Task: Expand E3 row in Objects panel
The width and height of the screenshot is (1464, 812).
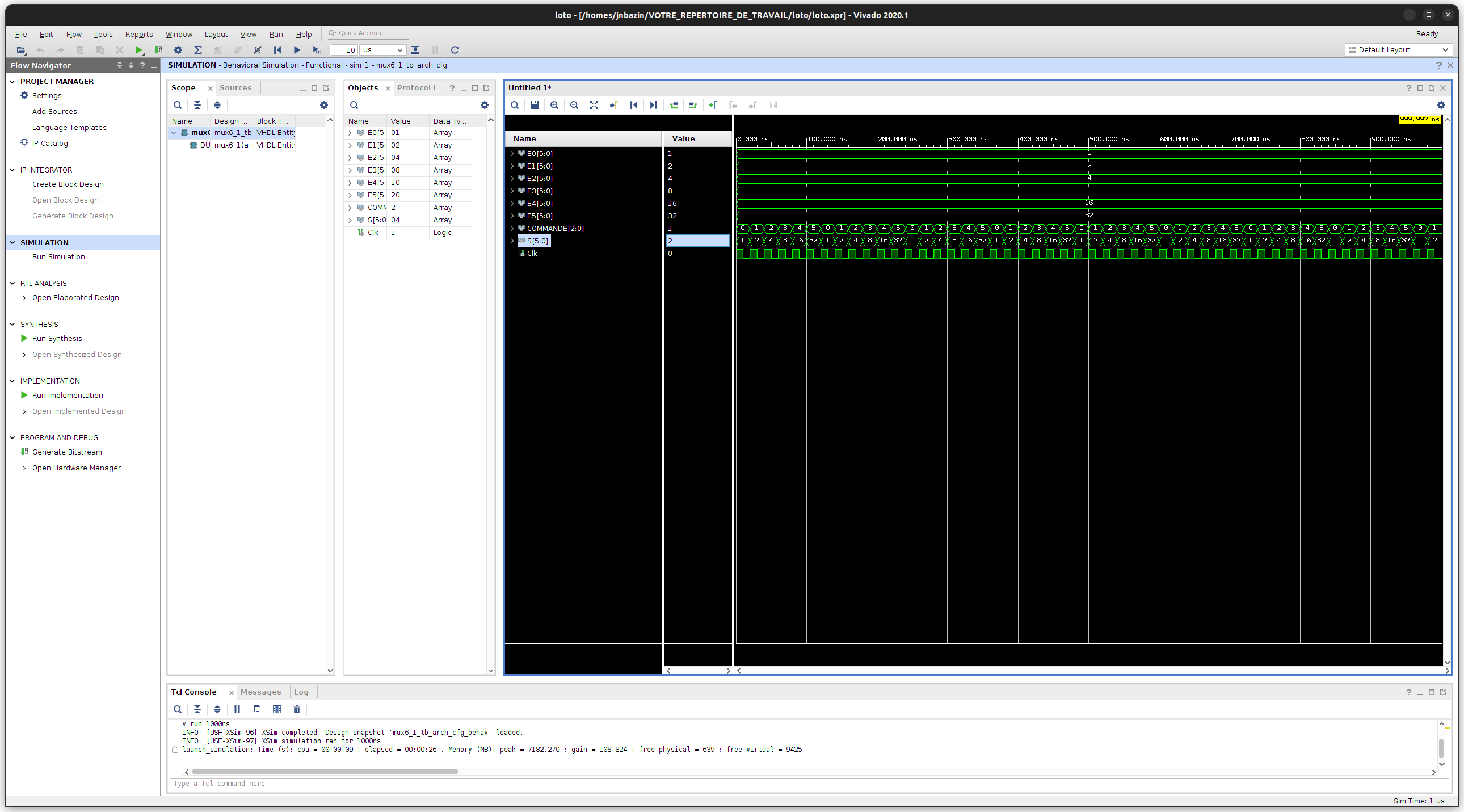Action: tap(350, 170)
